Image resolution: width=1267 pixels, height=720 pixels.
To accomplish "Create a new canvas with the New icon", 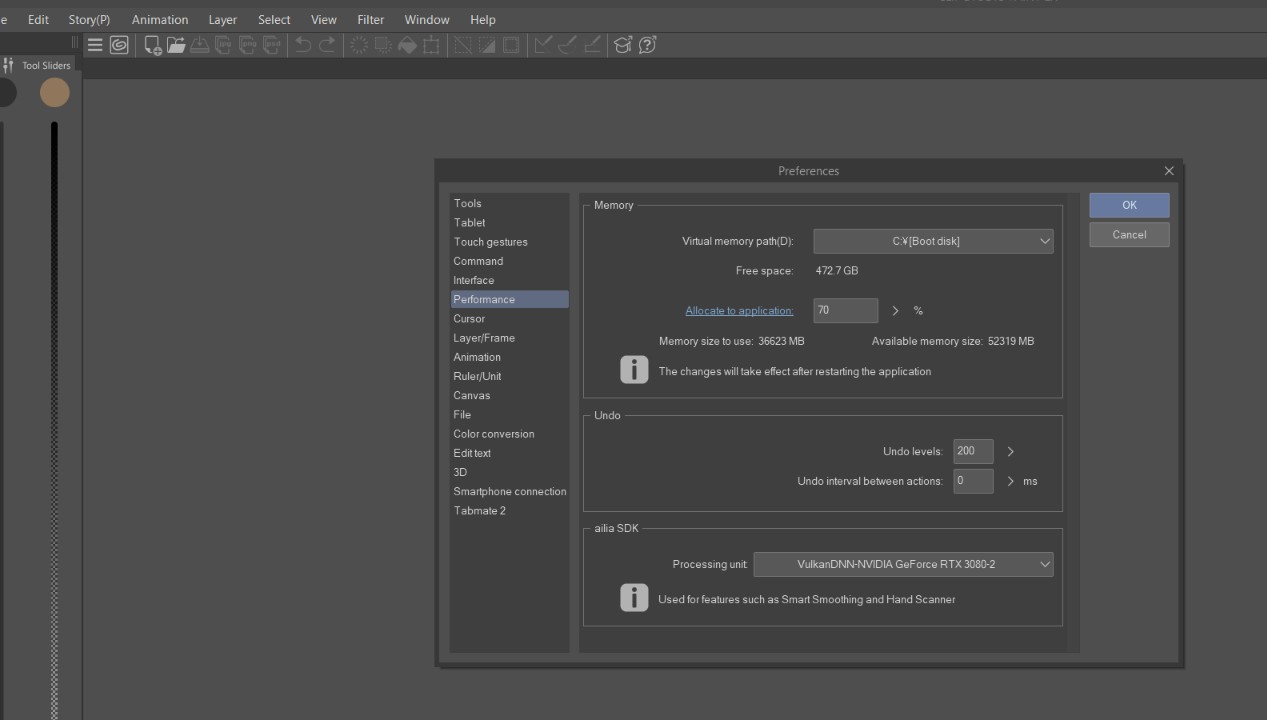I will pos(153,45).
